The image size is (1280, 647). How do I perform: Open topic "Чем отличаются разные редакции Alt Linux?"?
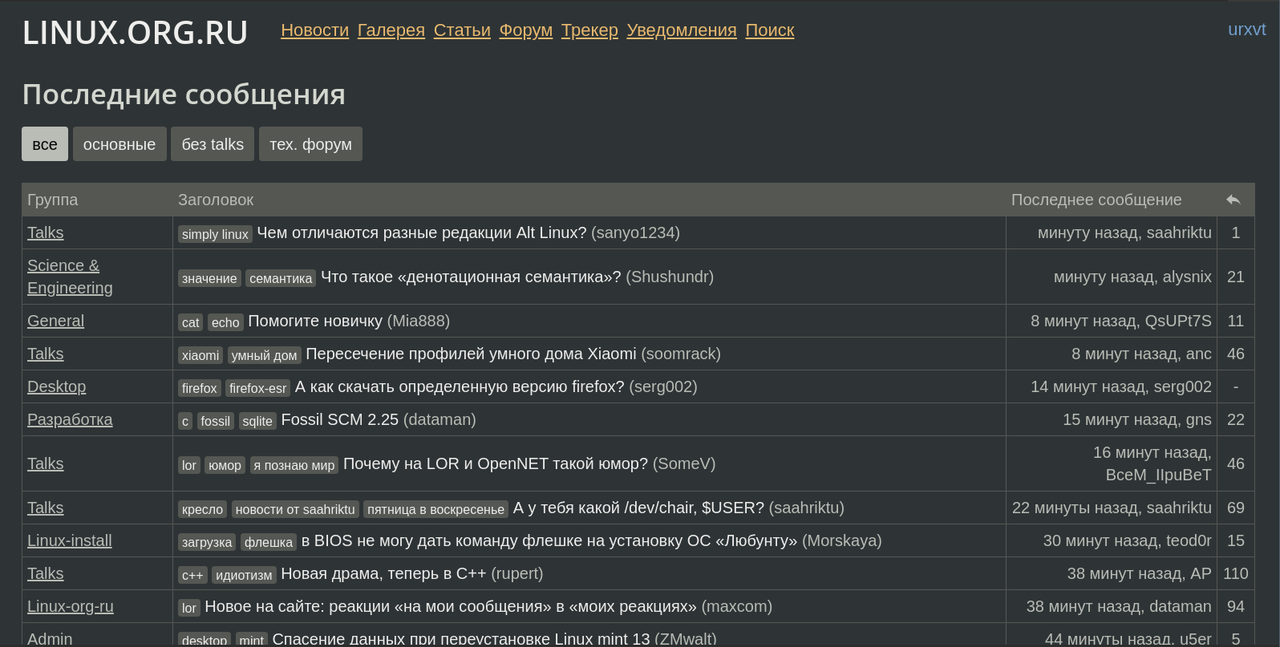[x=422, y=233]
